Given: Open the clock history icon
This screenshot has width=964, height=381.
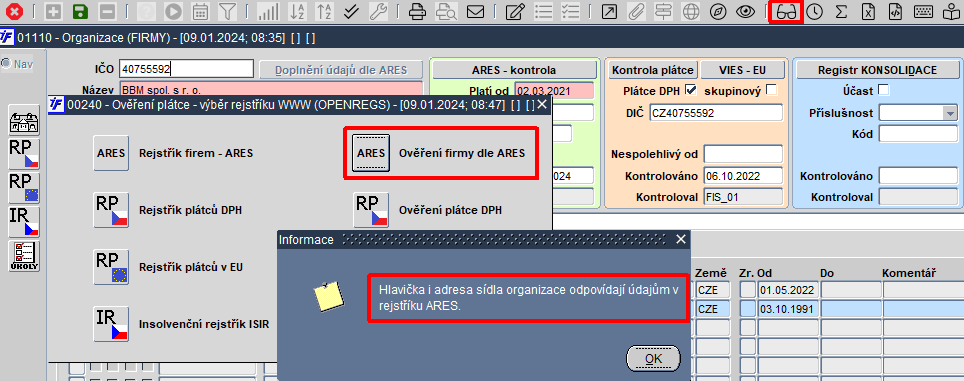Looking at the screenshot, I should [815, 11].
